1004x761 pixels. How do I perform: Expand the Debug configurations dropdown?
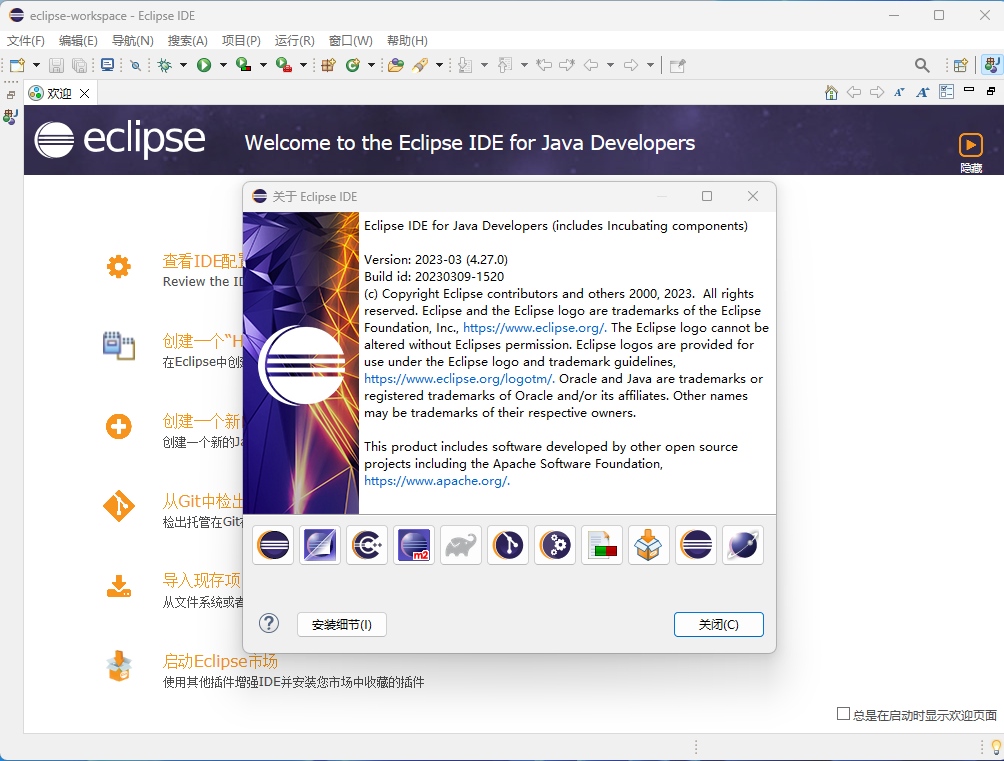[x=183, y=65]
